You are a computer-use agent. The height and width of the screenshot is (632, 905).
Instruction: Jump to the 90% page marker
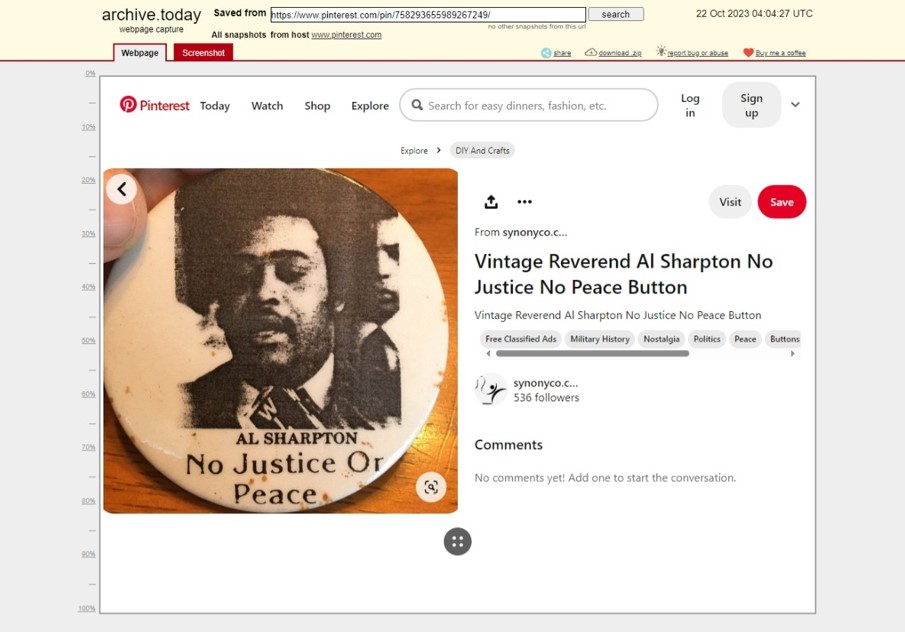(x=88, y=554)
